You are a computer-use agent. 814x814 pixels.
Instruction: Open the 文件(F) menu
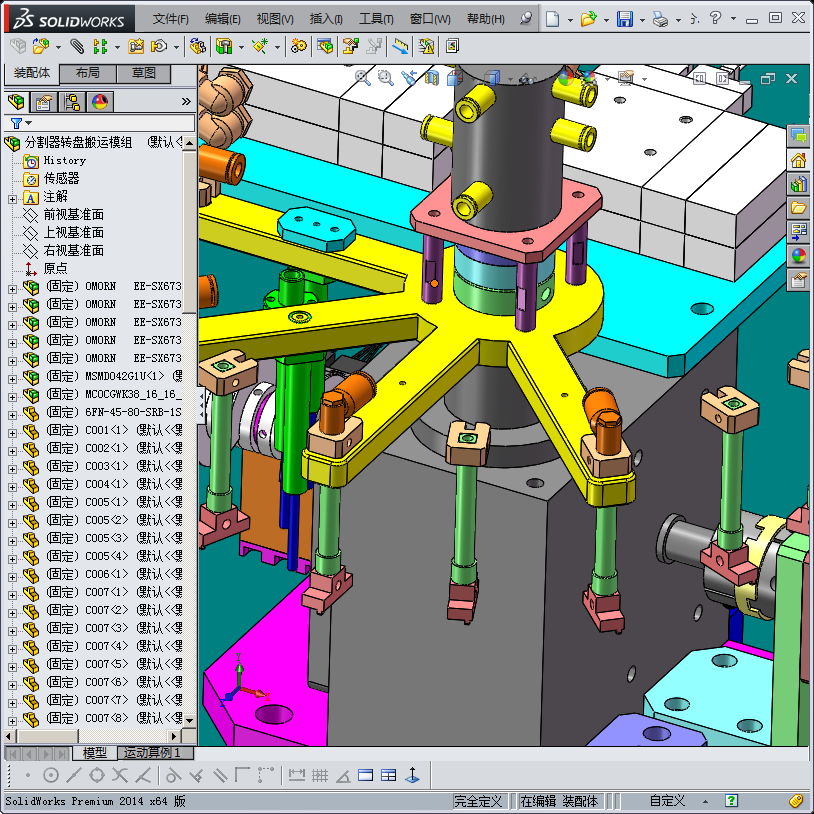(x=170, y=19)
